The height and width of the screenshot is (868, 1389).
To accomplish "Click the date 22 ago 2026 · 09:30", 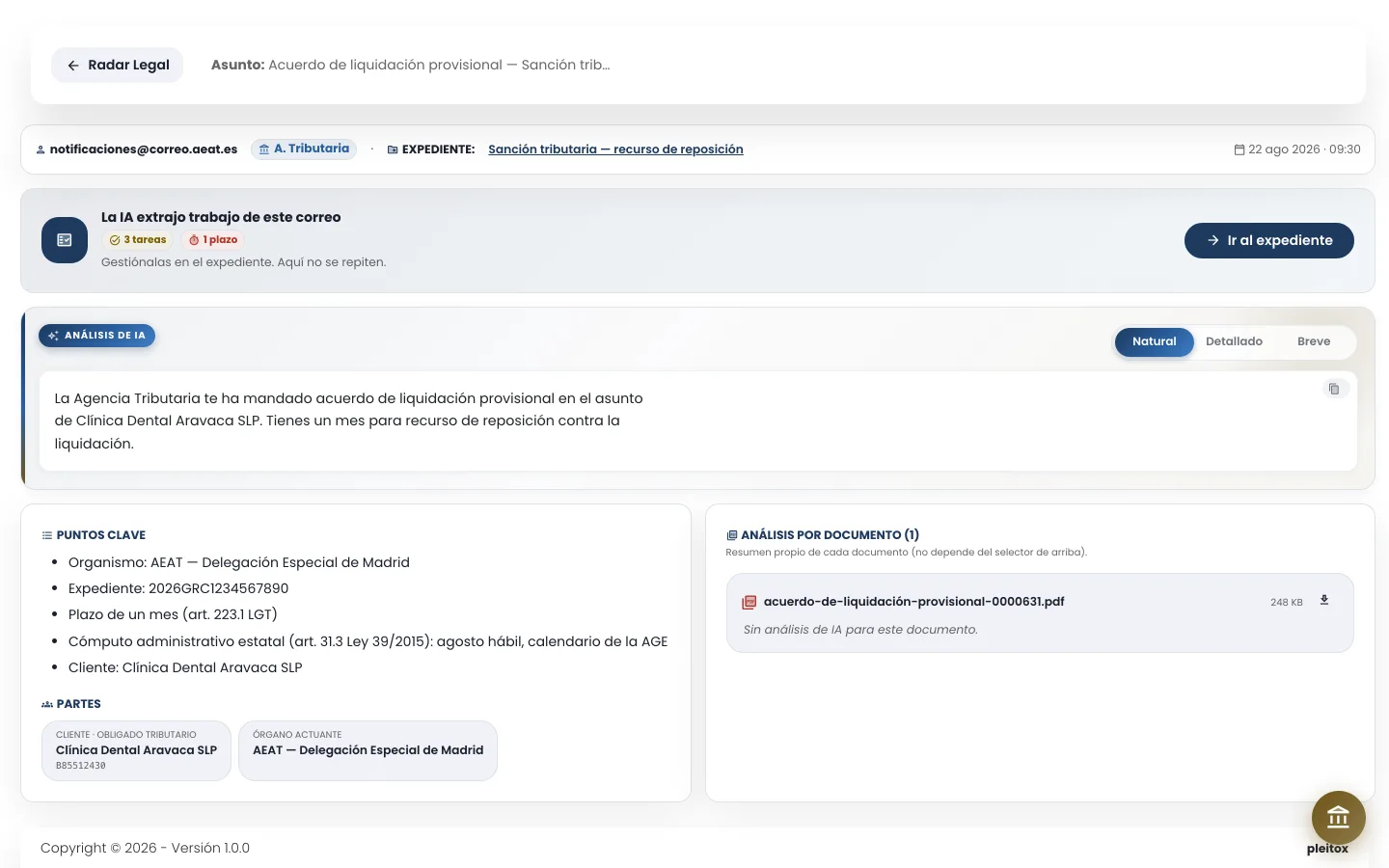I will pos(1304,149).
